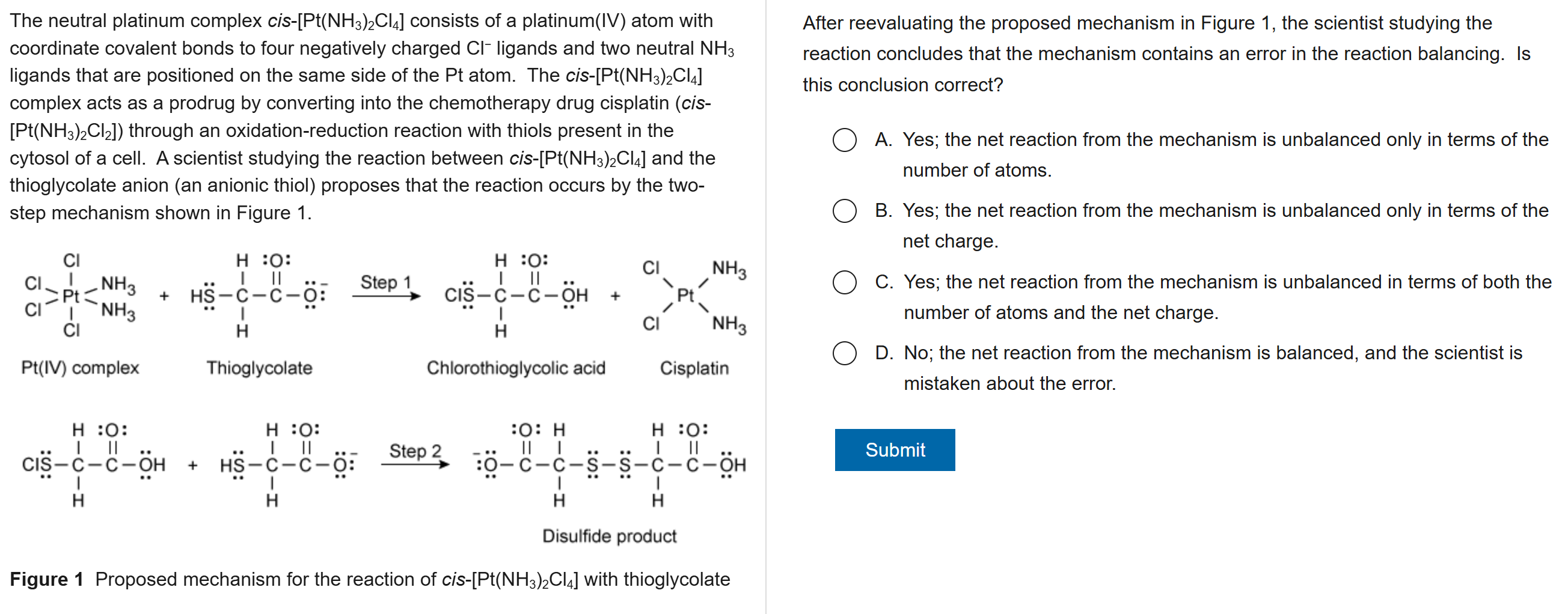Select radio button for answer B
The image size is (1568, 614).
tap(844, 211)
